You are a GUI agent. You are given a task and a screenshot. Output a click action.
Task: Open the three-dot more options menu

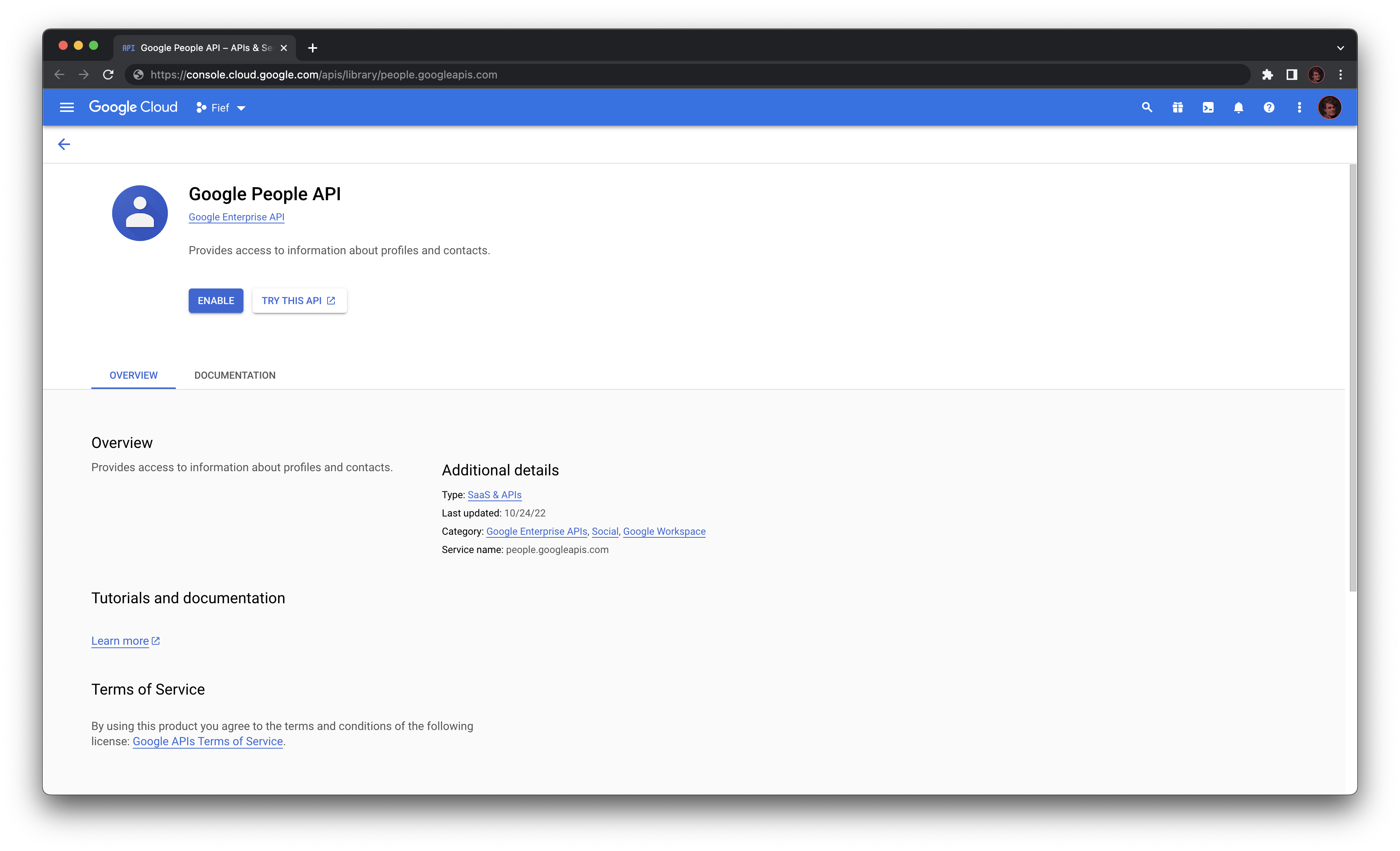(1300, 107)
